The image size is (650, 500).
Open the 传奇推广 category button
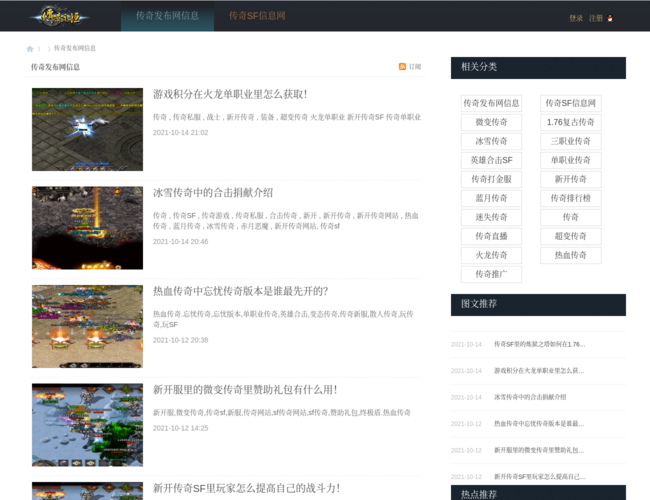[x=491, y=274]
